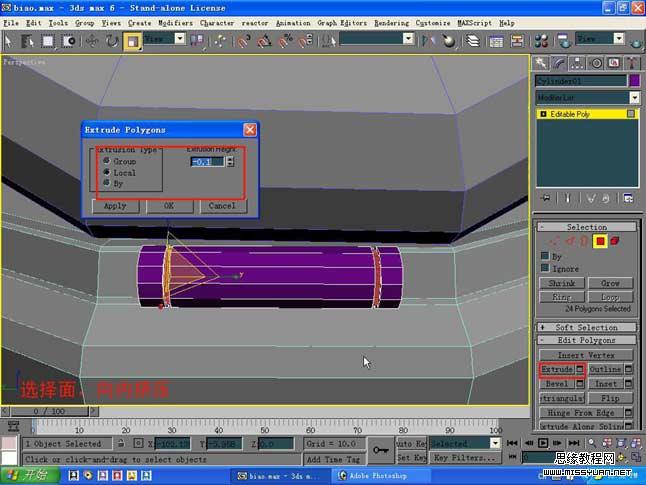Open the Rendering menu
646x485 pixels.
[391, 23]
